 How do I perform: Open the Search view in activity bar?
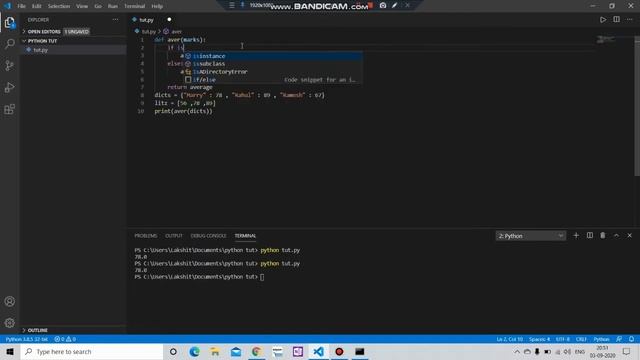(x=9, y=44)
